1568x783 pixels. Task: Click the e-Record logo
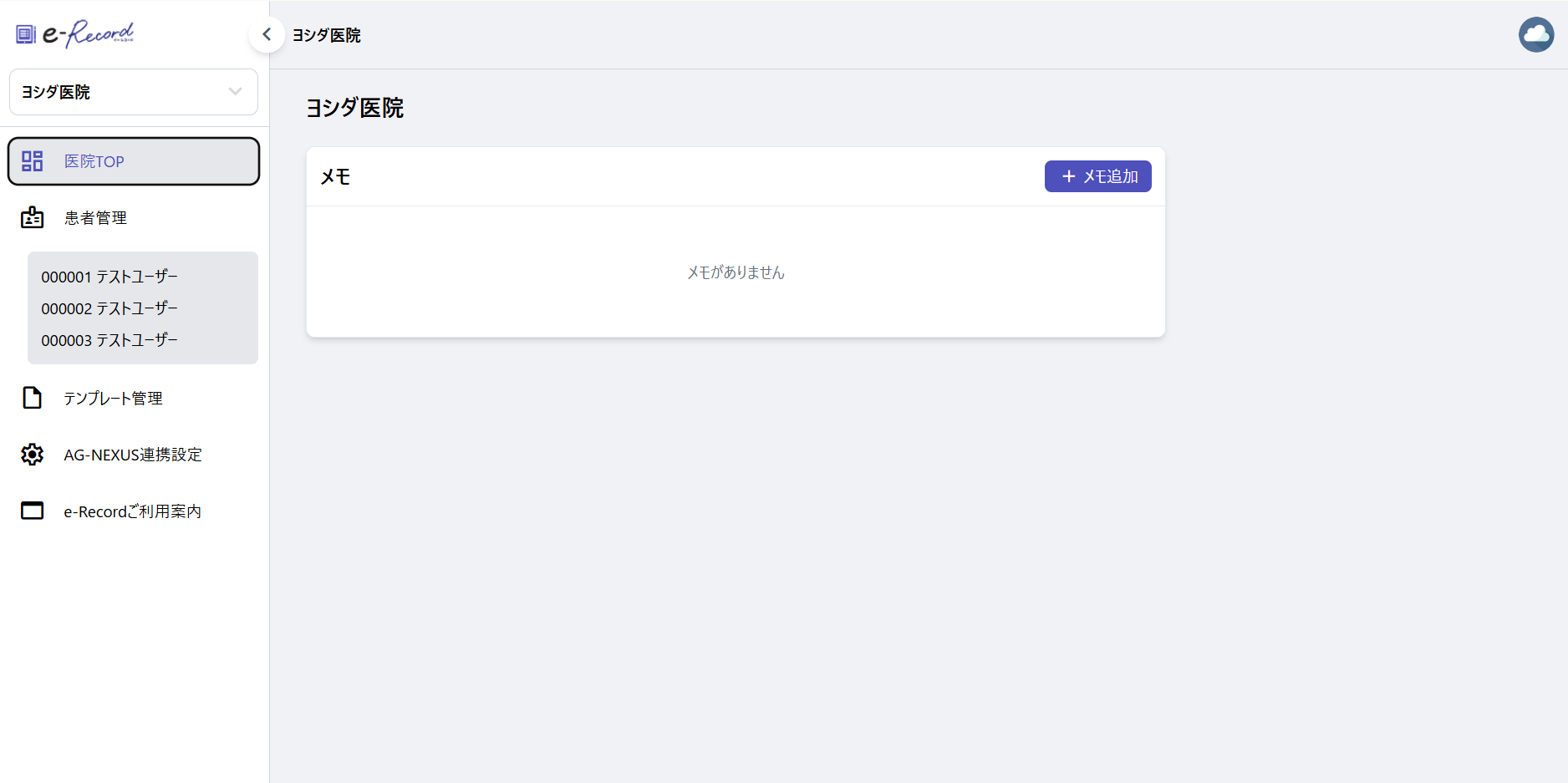pyautogui.click(x=75, y=34)
